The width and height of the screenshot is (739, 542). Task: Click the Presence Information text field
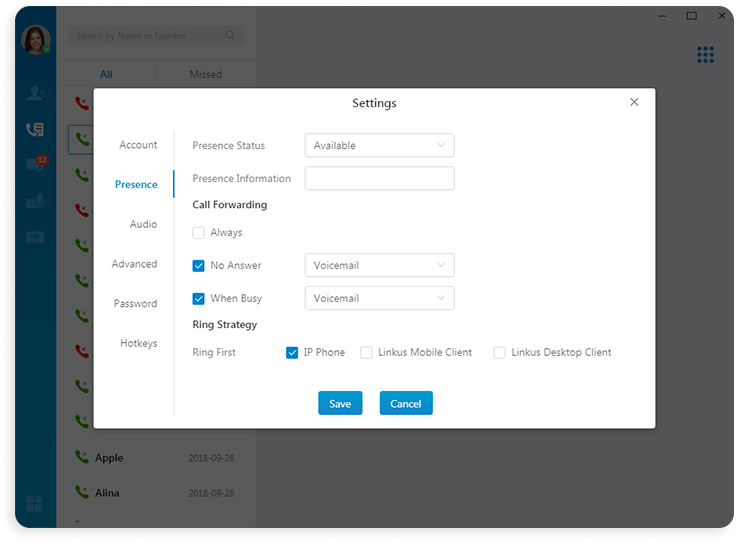click(379, 179)
